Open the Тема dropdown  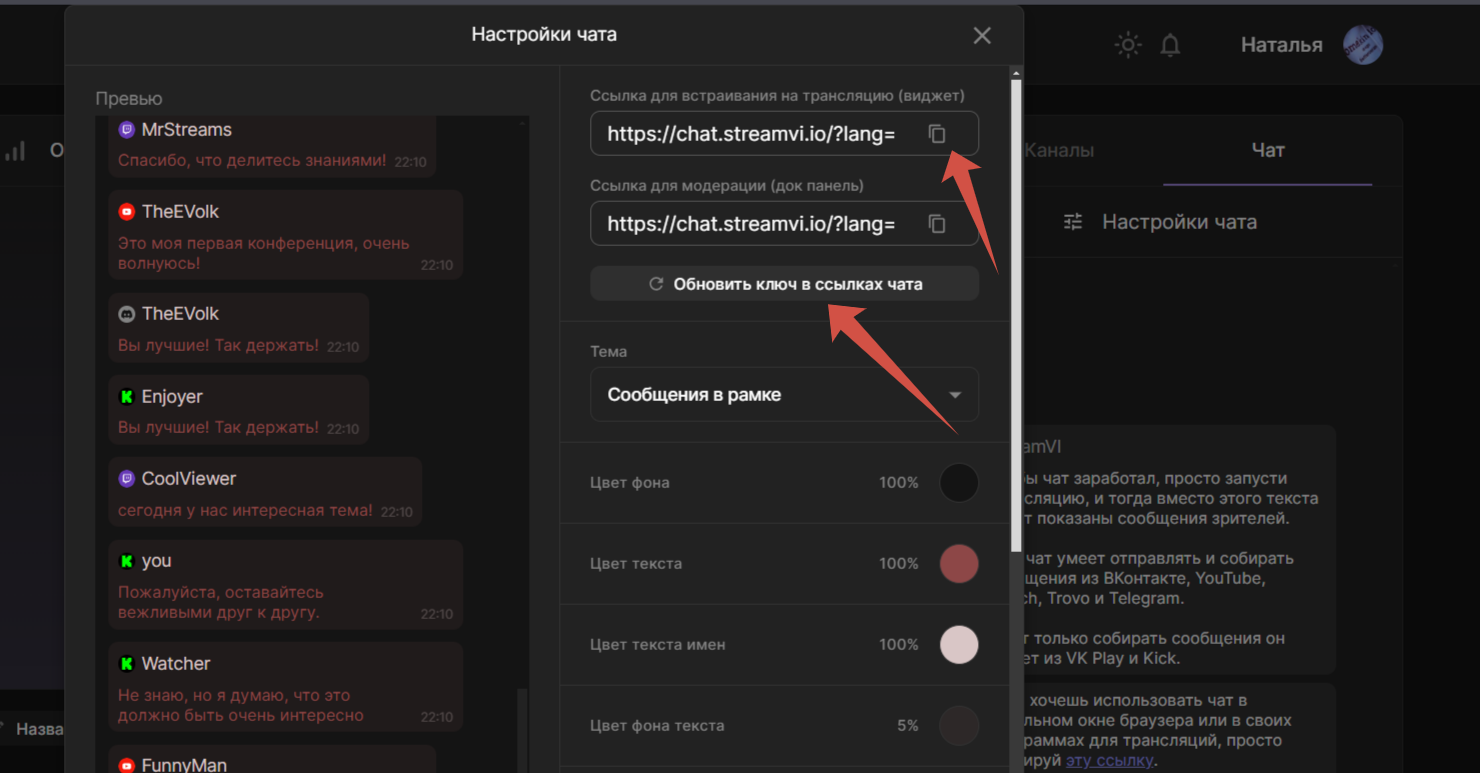(x=784, y=394)
